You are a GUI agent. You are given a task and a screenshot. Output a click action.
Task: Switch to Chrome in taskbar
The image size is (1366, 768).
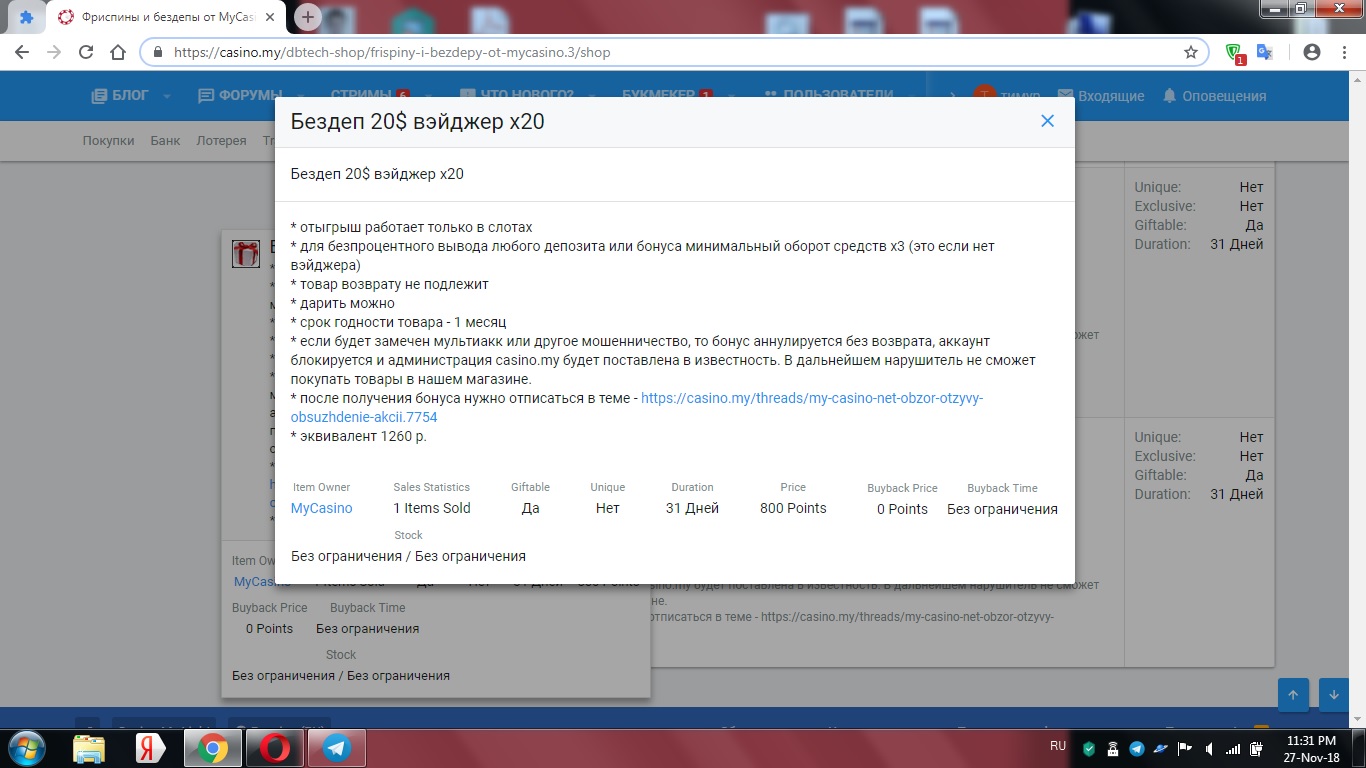pos(212,748)
